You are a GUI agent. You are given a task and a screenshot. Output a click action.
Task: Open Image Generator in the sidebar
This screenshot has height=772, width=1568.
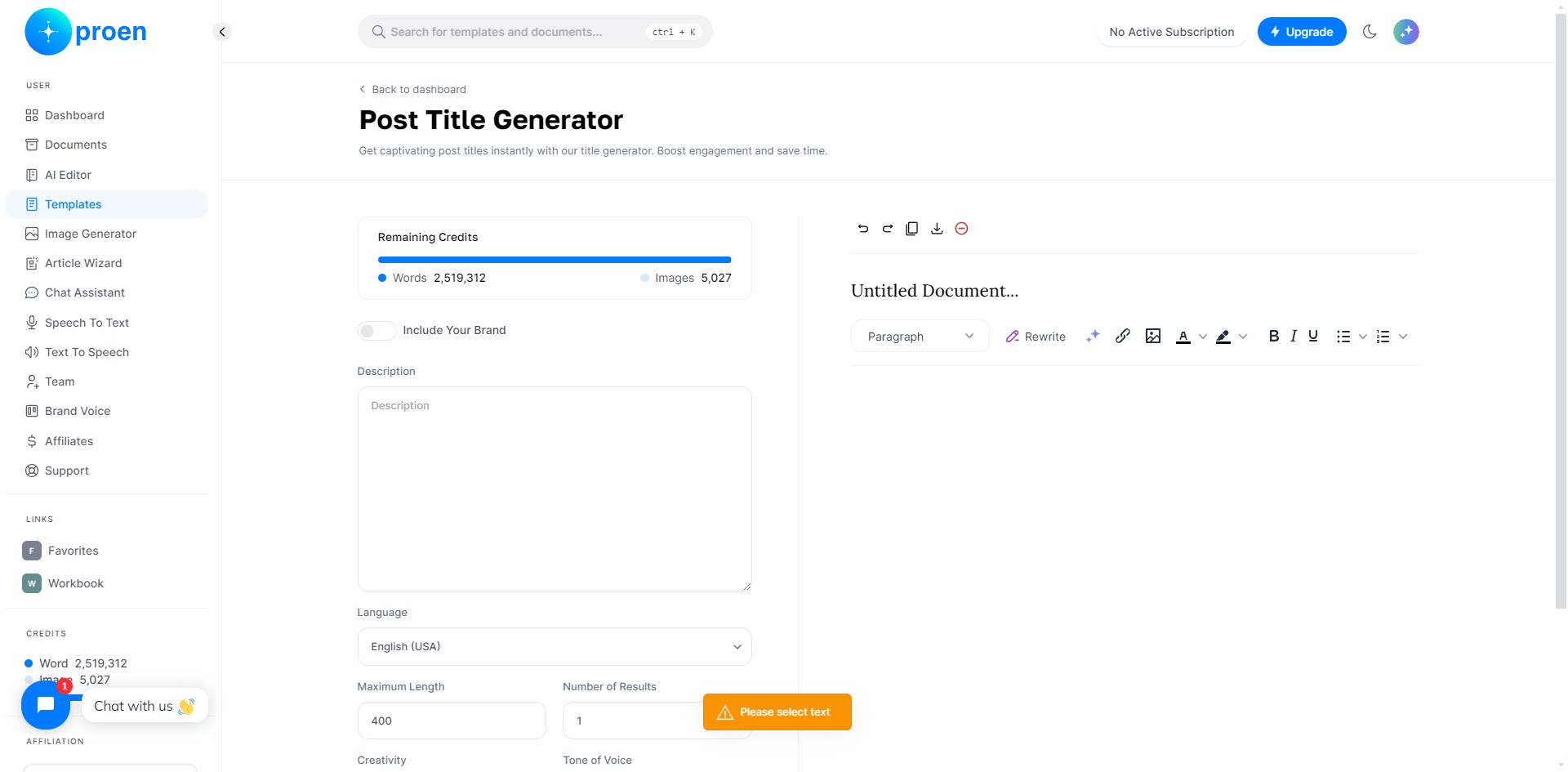click(106, 234)
